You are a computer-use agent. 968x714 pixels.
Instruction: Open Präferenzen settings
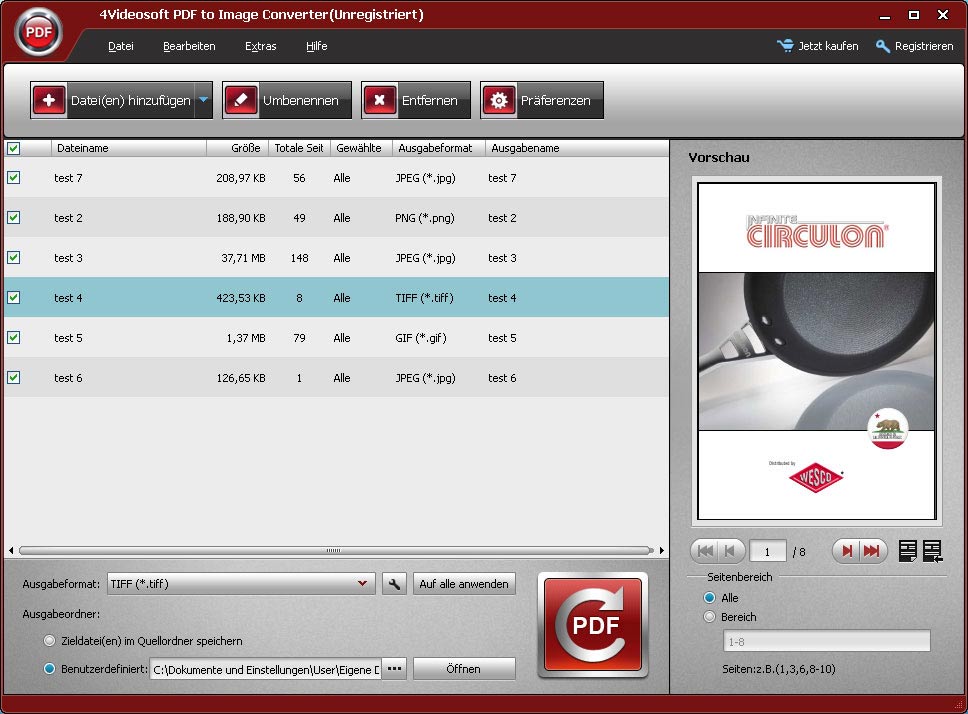pos(542,100)
